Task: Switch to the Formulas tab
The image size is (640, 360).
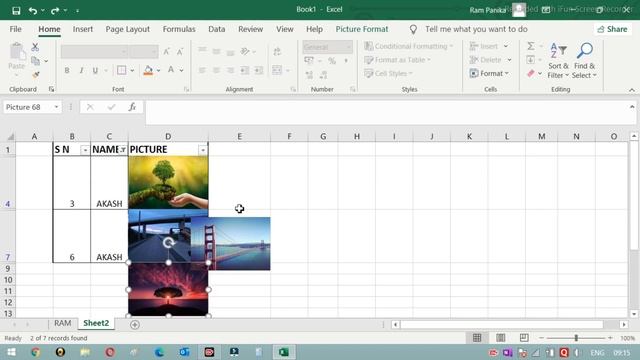Action: pyautogui.click(x=179, y=29)
